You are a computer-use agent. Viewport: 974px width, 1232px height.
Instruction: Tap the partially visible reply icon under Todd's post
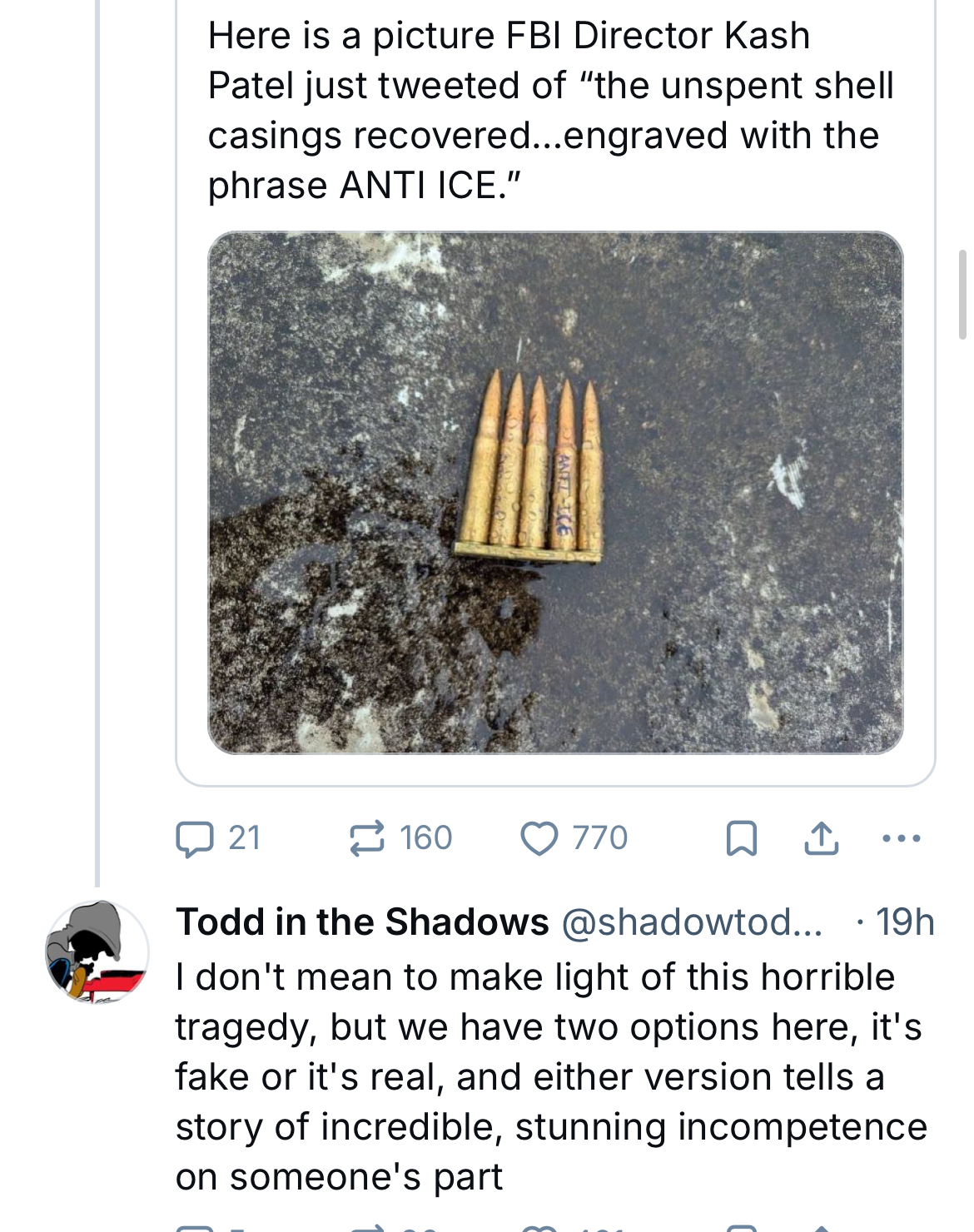pos(195,1228)
